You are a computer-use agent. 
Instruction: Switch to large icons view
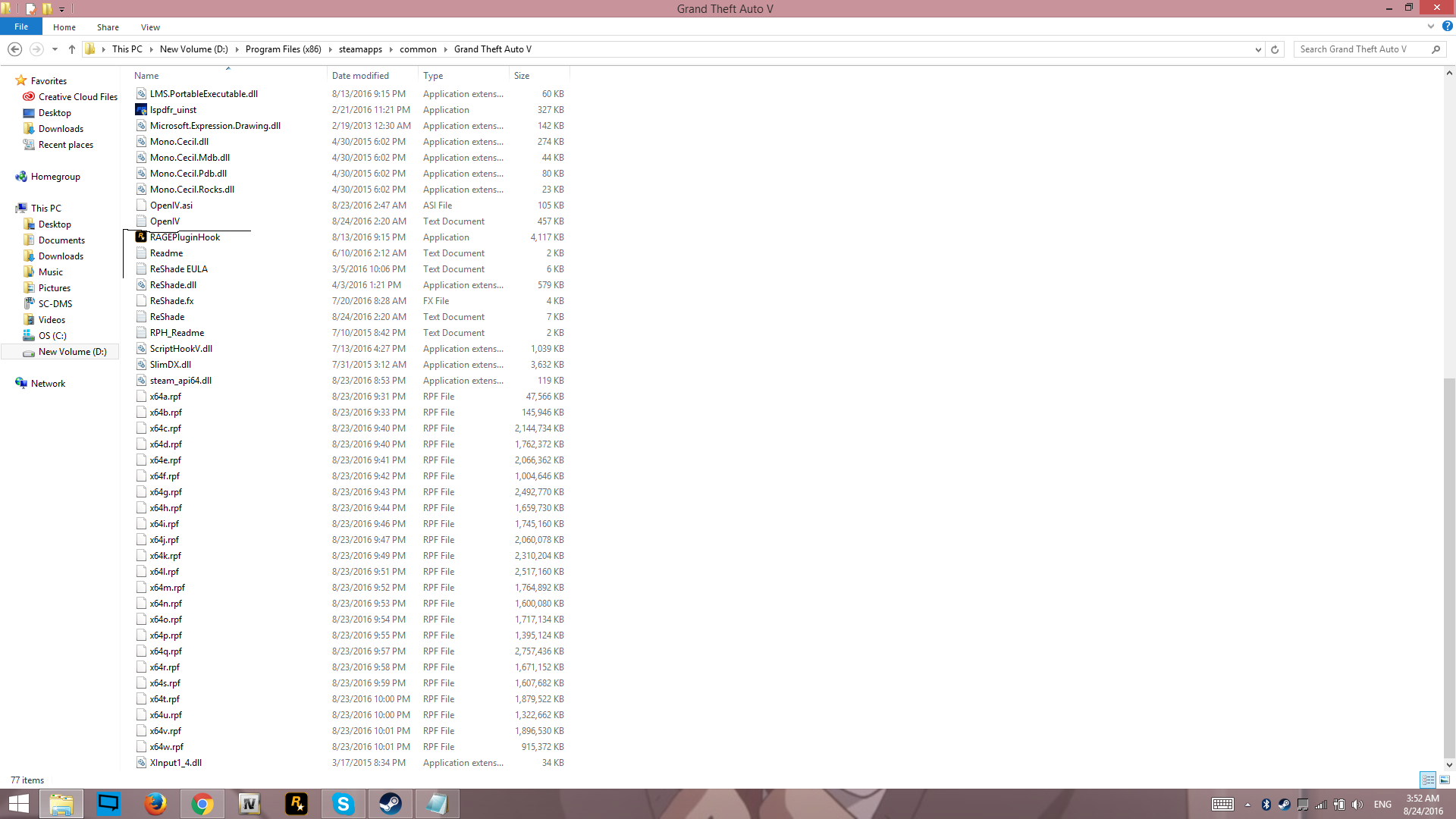pyautogui.click(x=1445, y=780)
